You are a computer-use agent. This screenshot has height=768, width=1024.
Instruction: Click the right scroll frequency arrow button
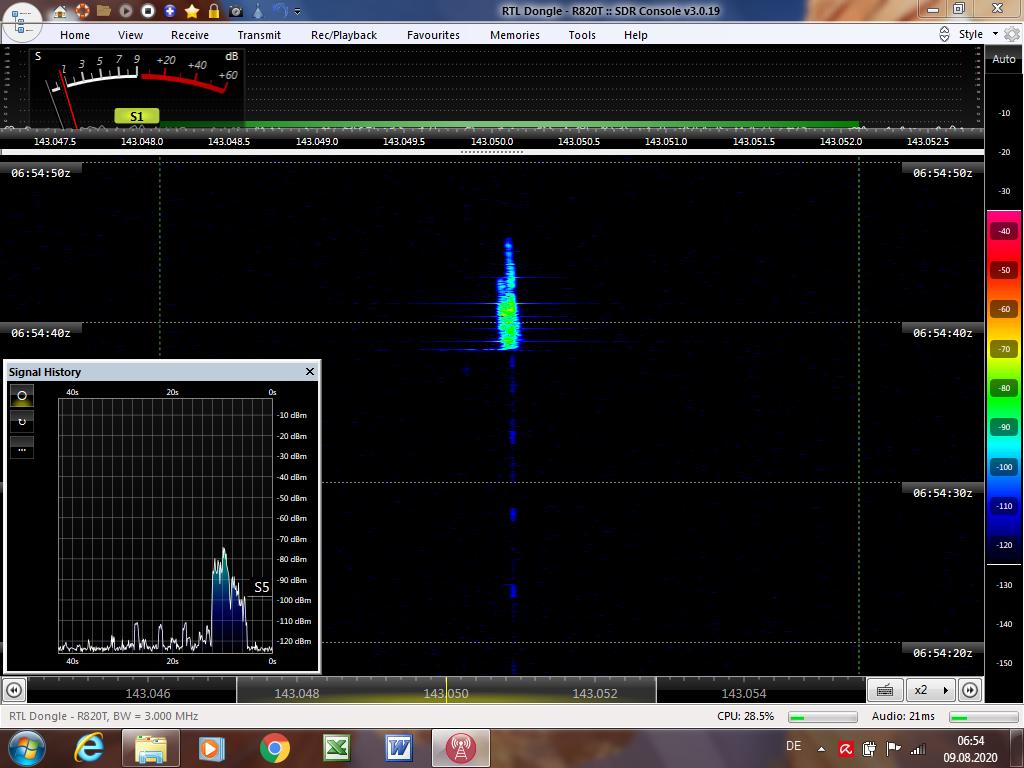tap(970, 690)
